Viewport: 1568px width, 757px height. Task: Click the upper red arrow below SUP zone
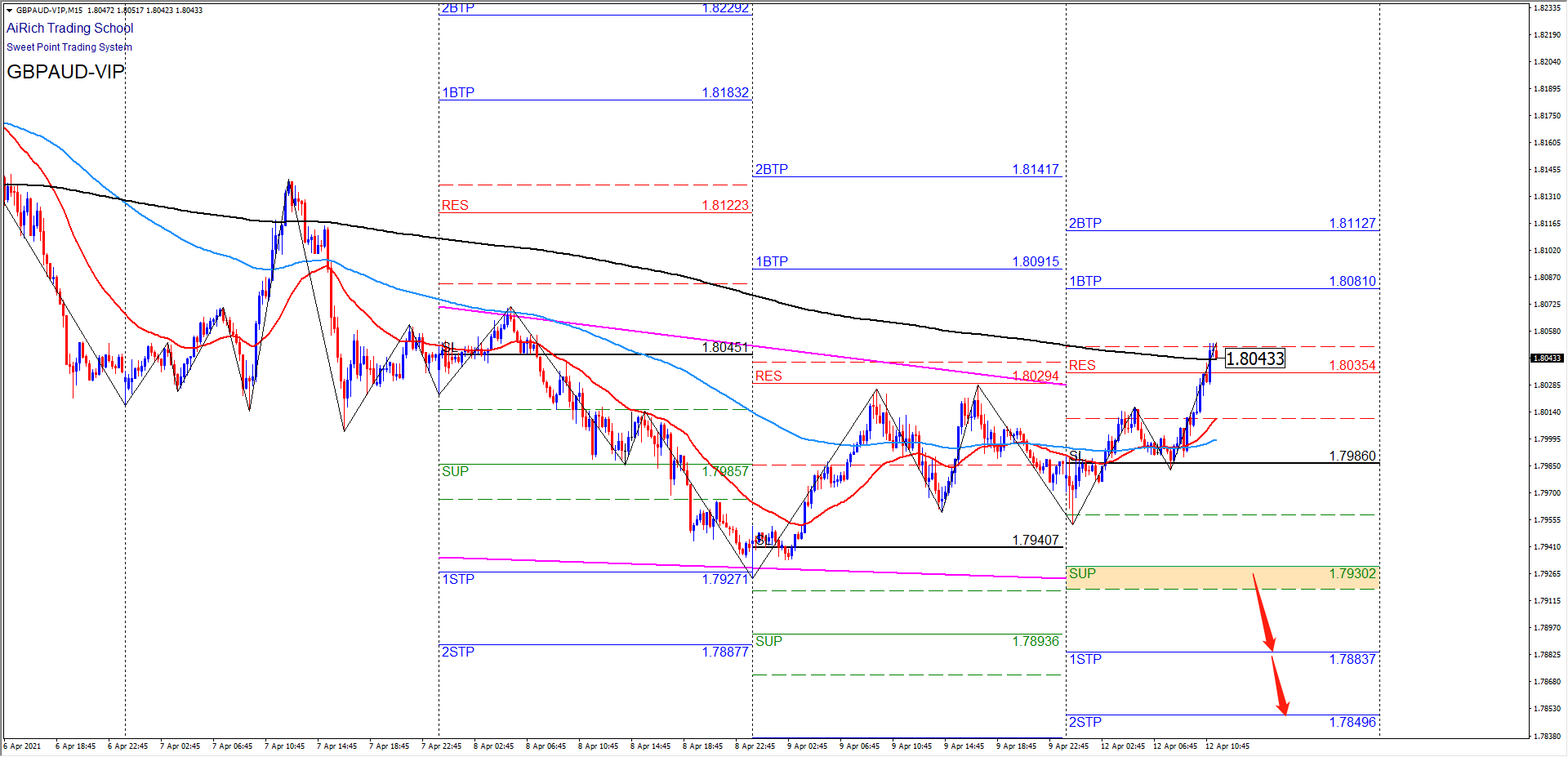(1263, 611)
